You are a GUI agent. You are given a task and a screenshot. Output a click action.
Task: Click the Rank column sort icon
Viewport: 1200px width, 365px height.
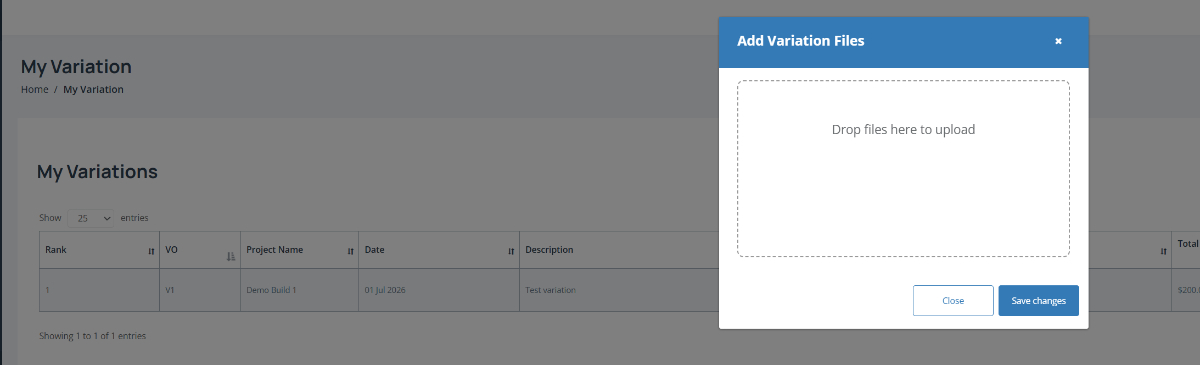(151, 251)
